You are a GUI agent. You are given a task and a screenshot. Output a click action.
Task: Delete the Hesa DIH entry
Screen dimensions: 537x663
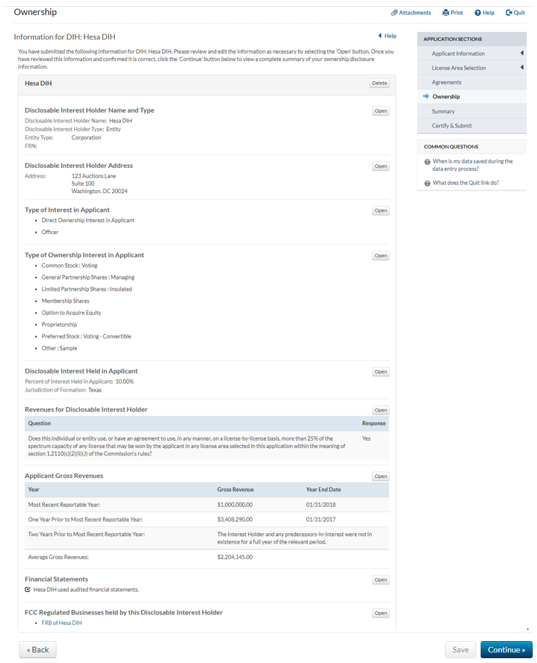click(x=379, y=83)
